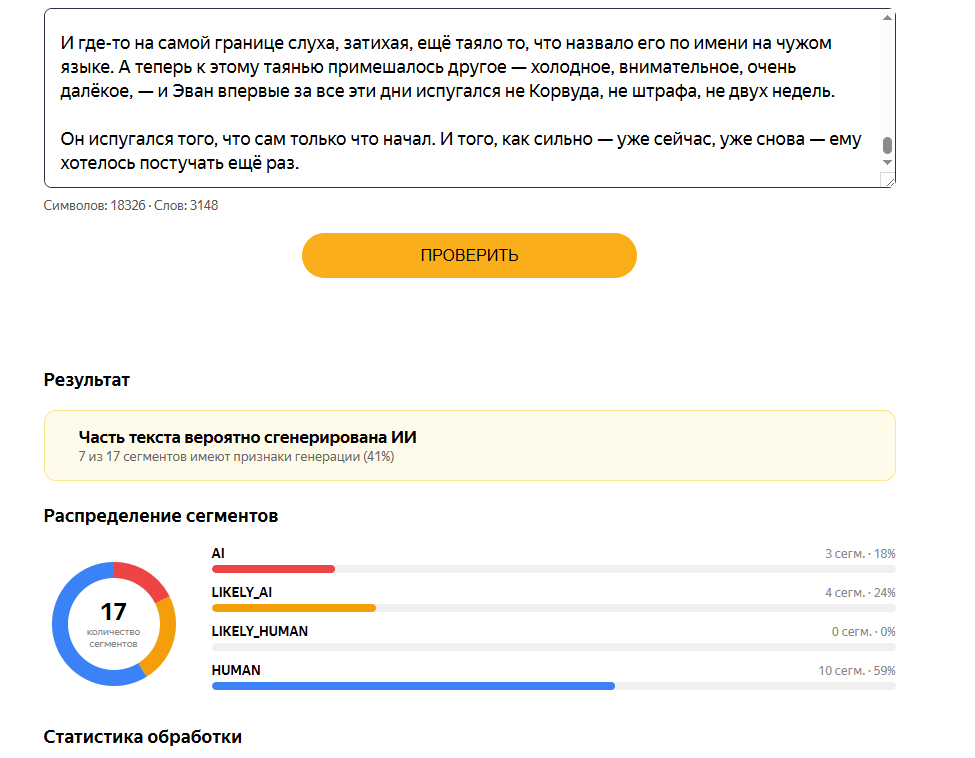This screenshot has width=975, height=758.
Task: Click the orange LIKELY_AI progress bar
Action: point(293,608)
